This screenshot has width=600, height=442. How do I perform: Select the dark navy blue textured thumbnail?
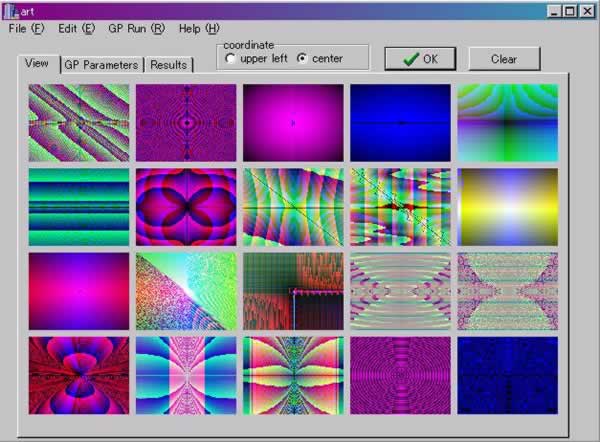pos(507,375)
